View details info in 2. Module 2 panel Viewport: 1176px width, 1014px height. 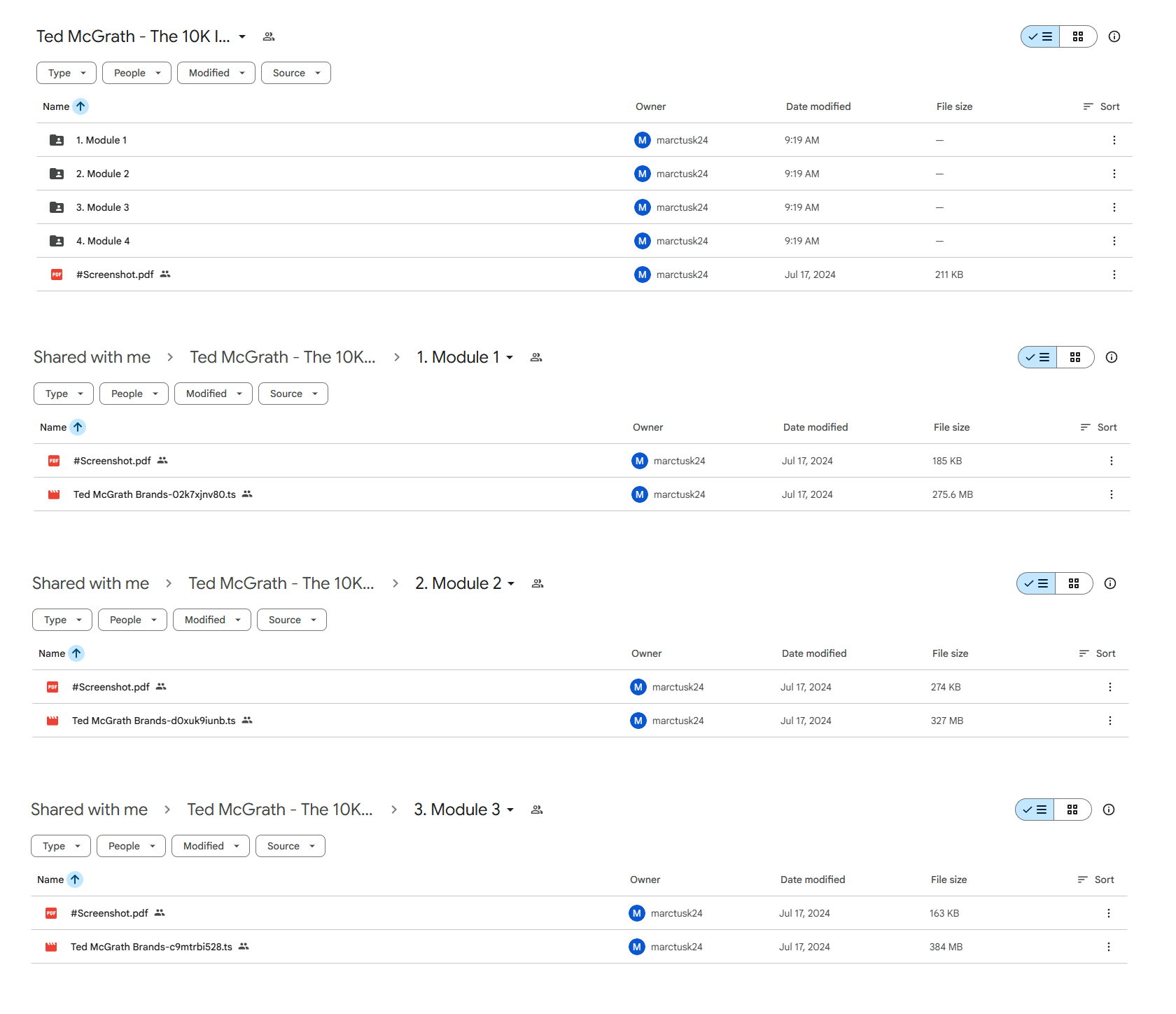[x=1110, y=583]
